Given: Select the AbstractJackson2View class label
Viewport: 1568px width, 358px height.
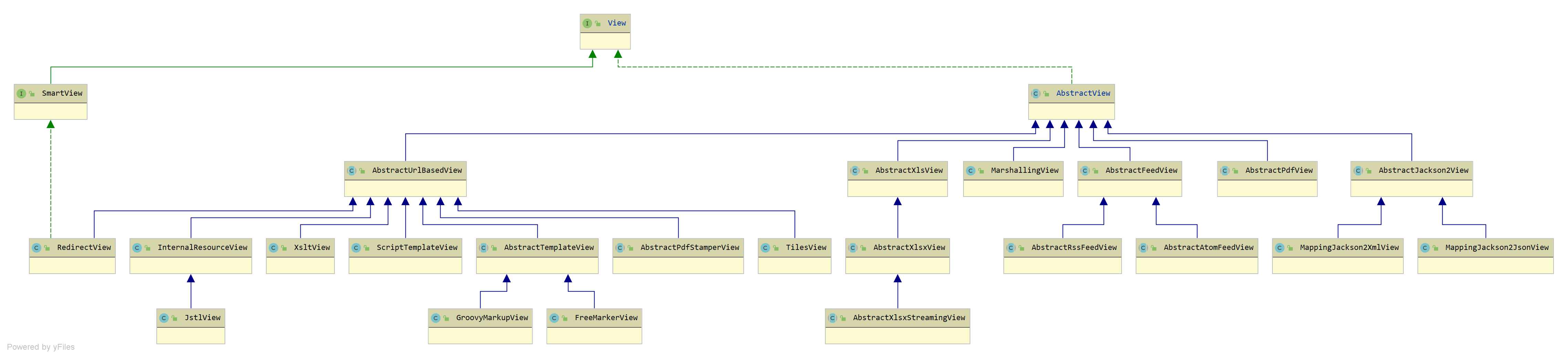Looking at the screenshot, I should click(x=1423, y=171).
